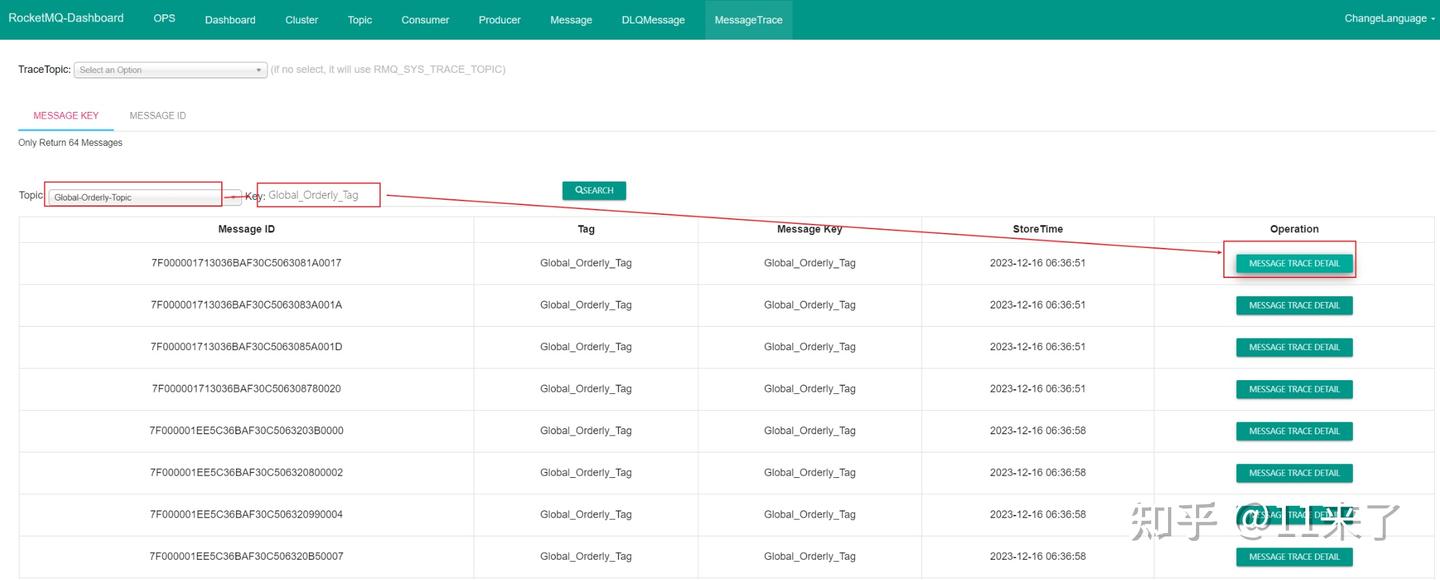Open the Cluster section
Screen dimensions: 1440x580
pyautogui.click(x=301, y=19)
